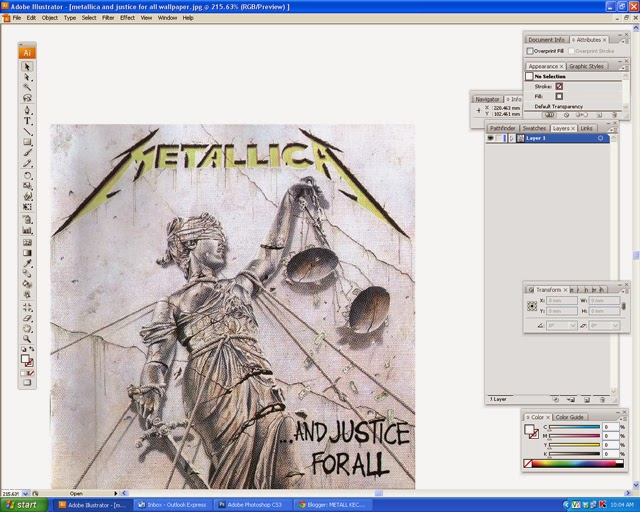Open the Object menu
This screenshot has height=512, width=640.
pos(50,18)
